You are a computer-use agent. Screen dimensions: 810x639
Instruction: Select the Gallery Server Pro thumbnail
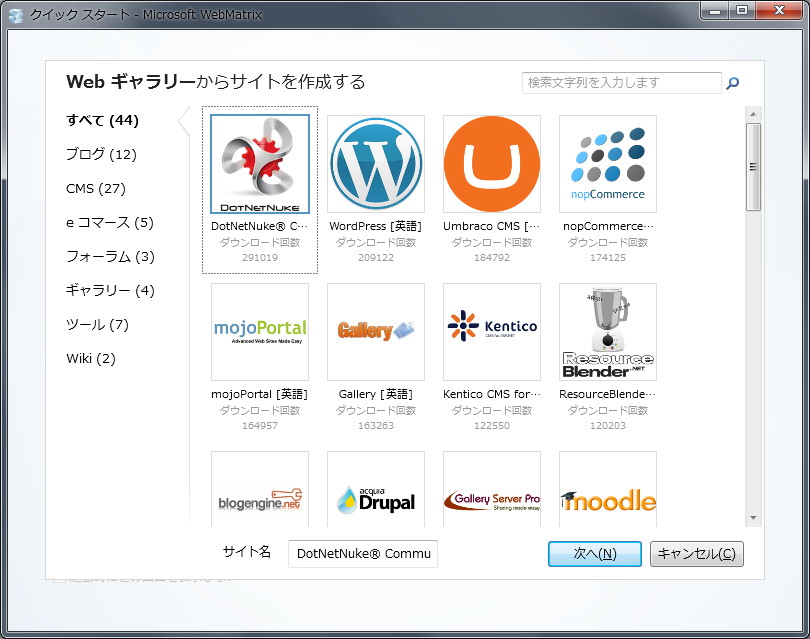pos(491,497)
